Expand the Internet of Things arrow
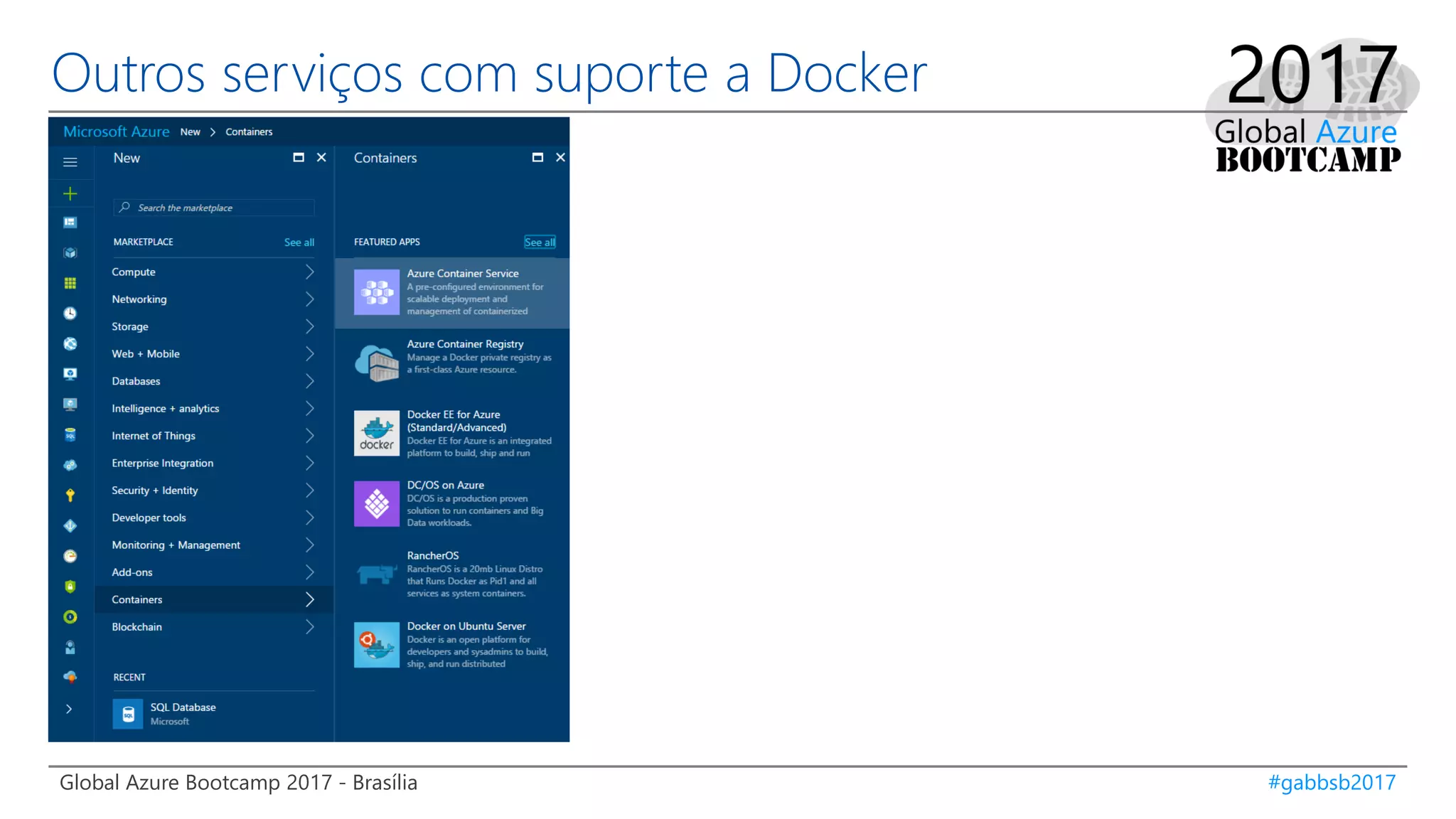 [x=309, y=436]
